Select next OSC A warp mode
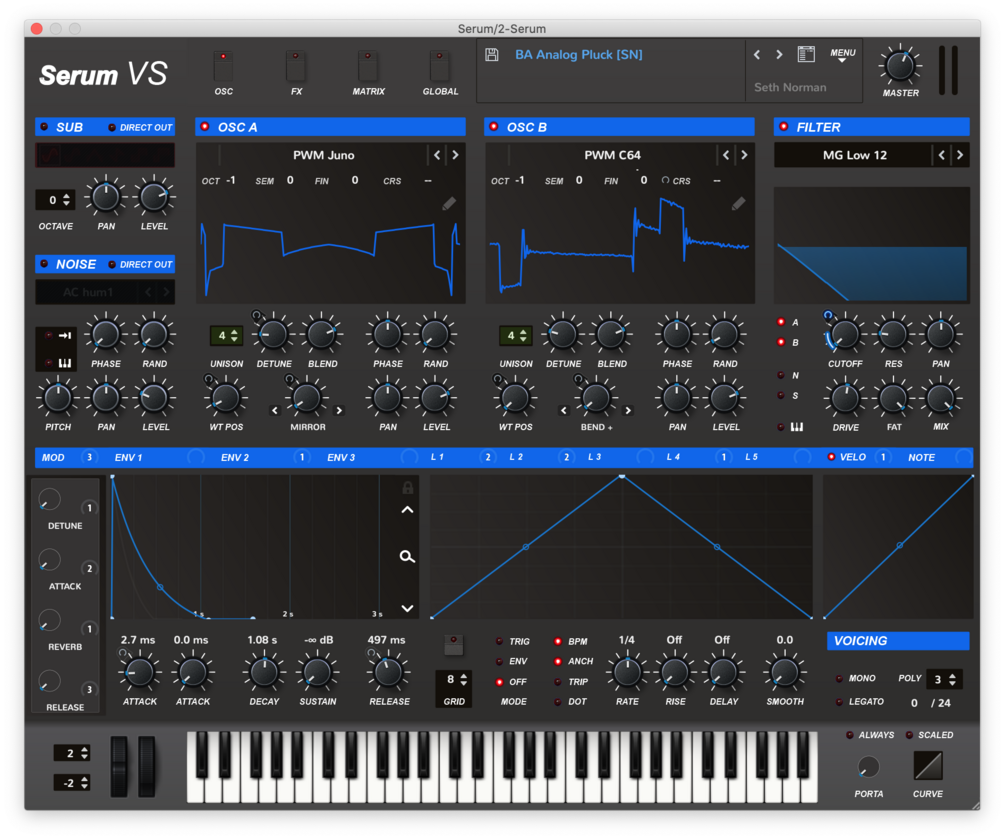 click(x=339, y=410)
